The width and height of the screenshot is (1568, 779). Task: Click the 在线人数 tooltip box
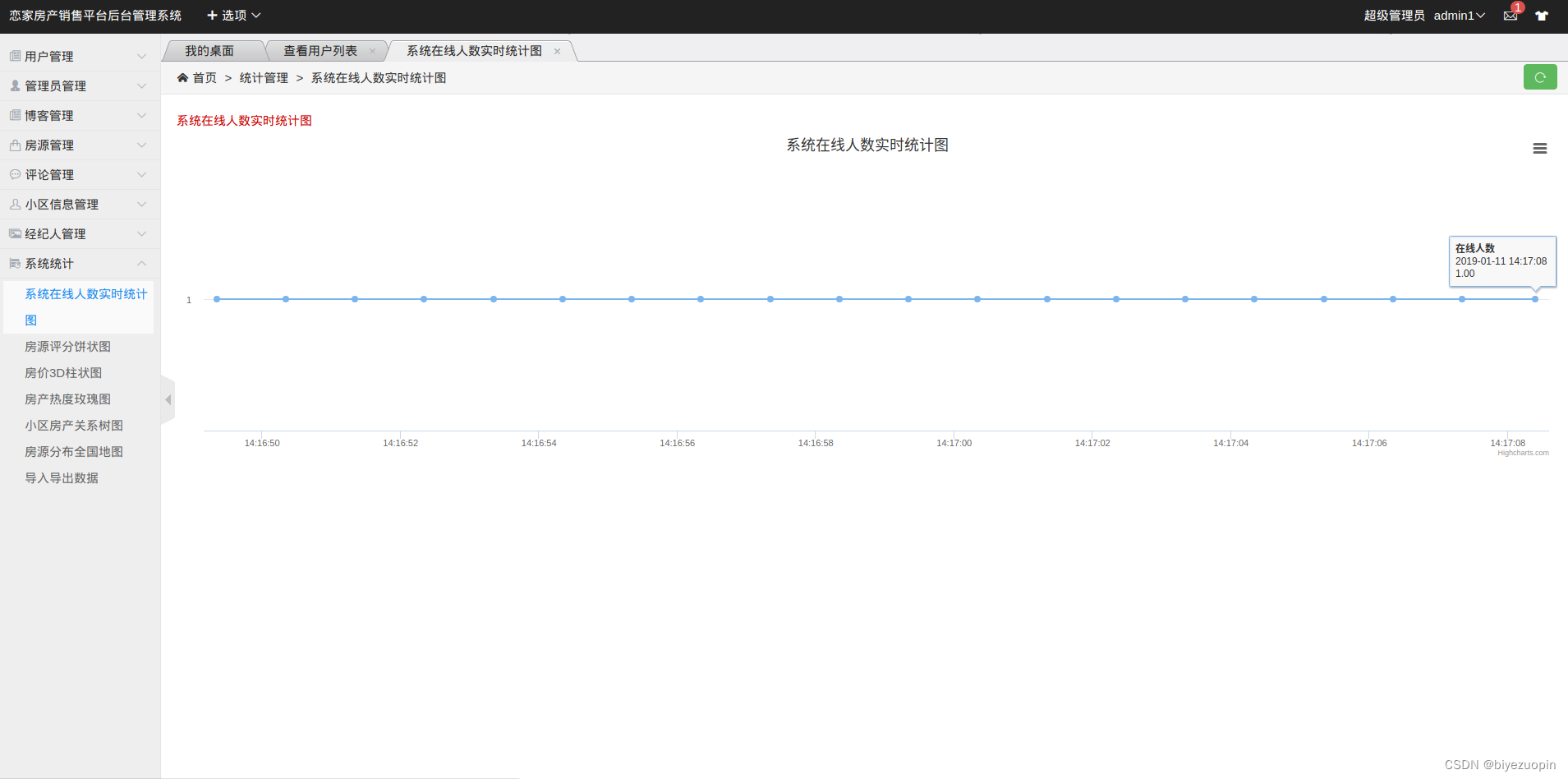1502,261
